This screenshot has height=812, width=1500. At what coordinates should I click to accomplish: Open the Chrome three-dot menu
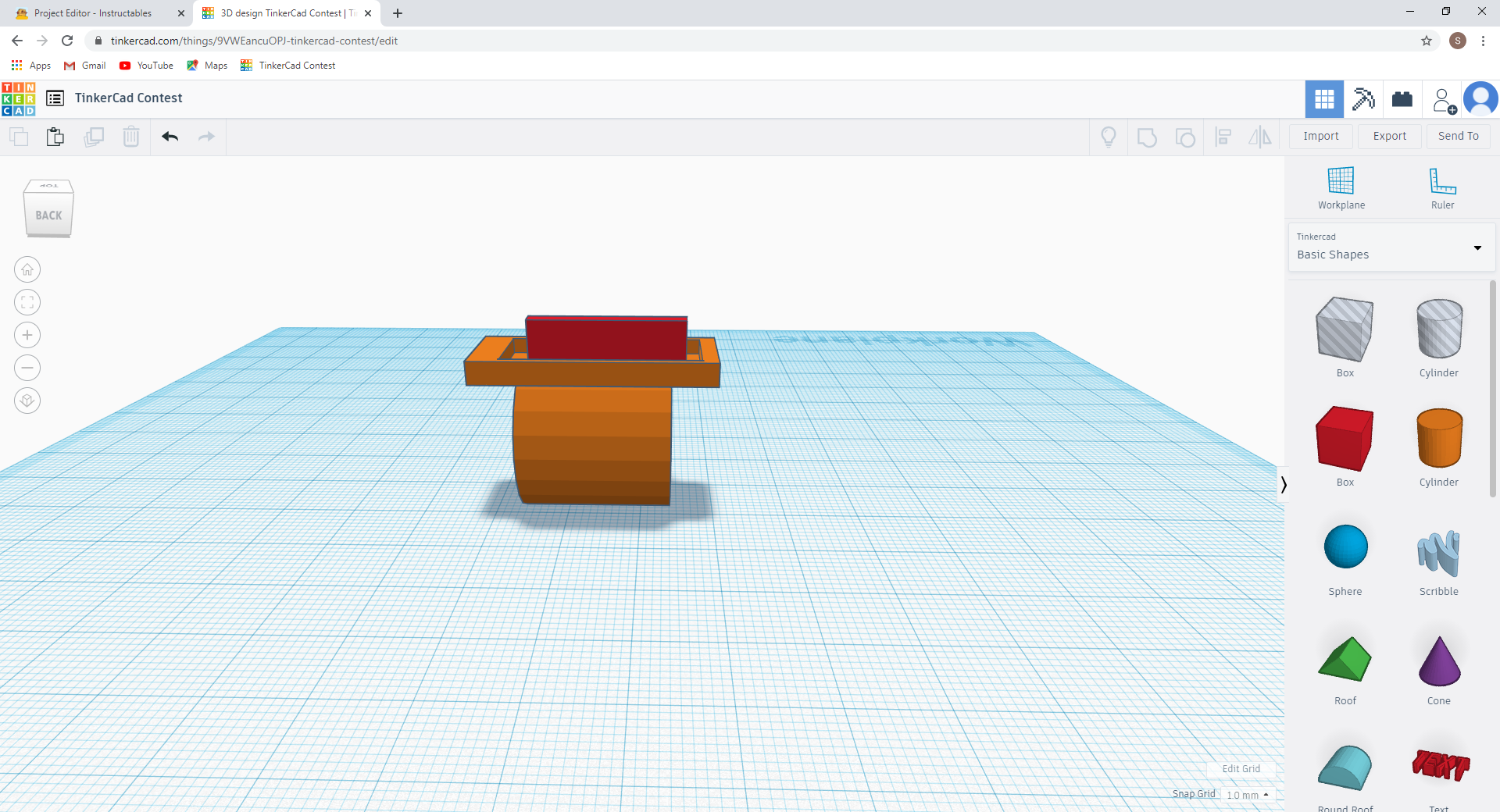(1483, 41)
